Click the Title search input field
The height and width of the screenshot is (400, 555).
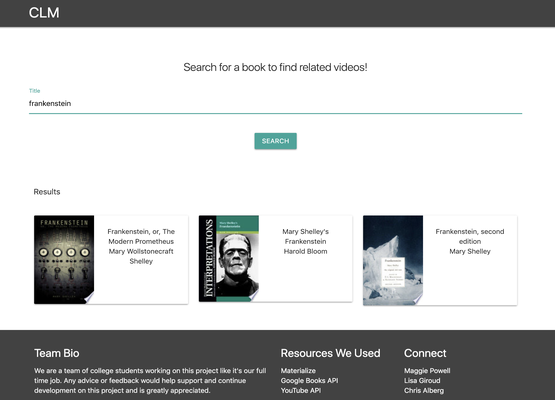275,104
